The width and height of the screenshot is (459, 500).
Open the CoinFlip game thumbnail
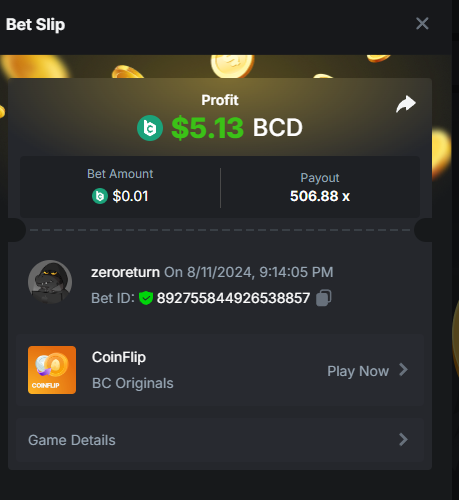[x=52, y=370]
